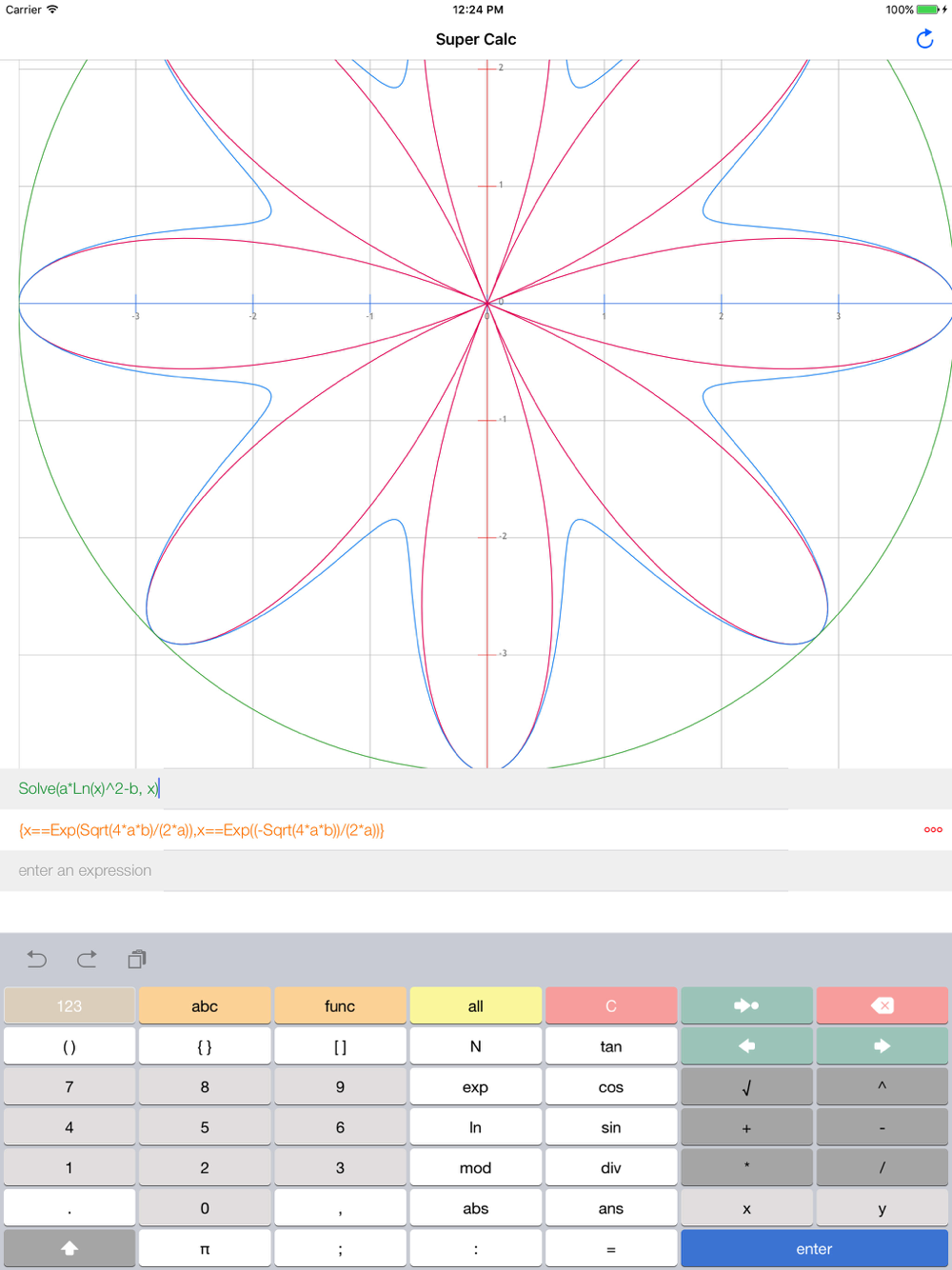This screenshot has width=952, height=1270.
Task: Tap digit 5 on the keypad
Action: 205,1127
